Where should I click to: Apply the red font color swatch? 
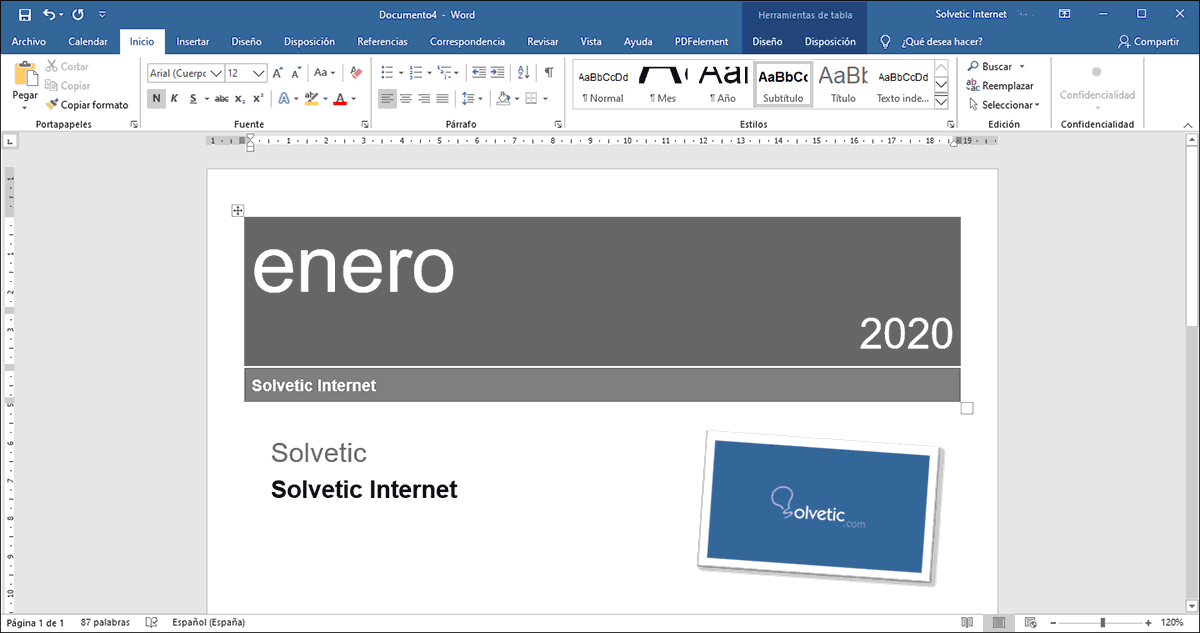(x=340, y=98)
